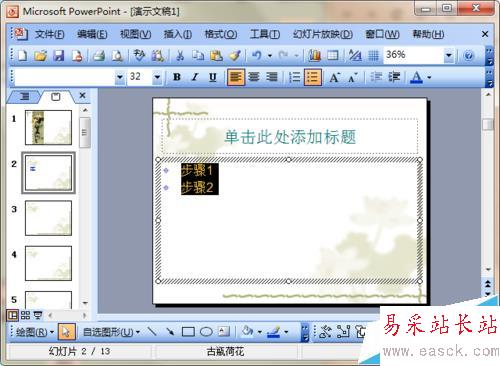Open the font size 32 dropdown

[157, 77]
